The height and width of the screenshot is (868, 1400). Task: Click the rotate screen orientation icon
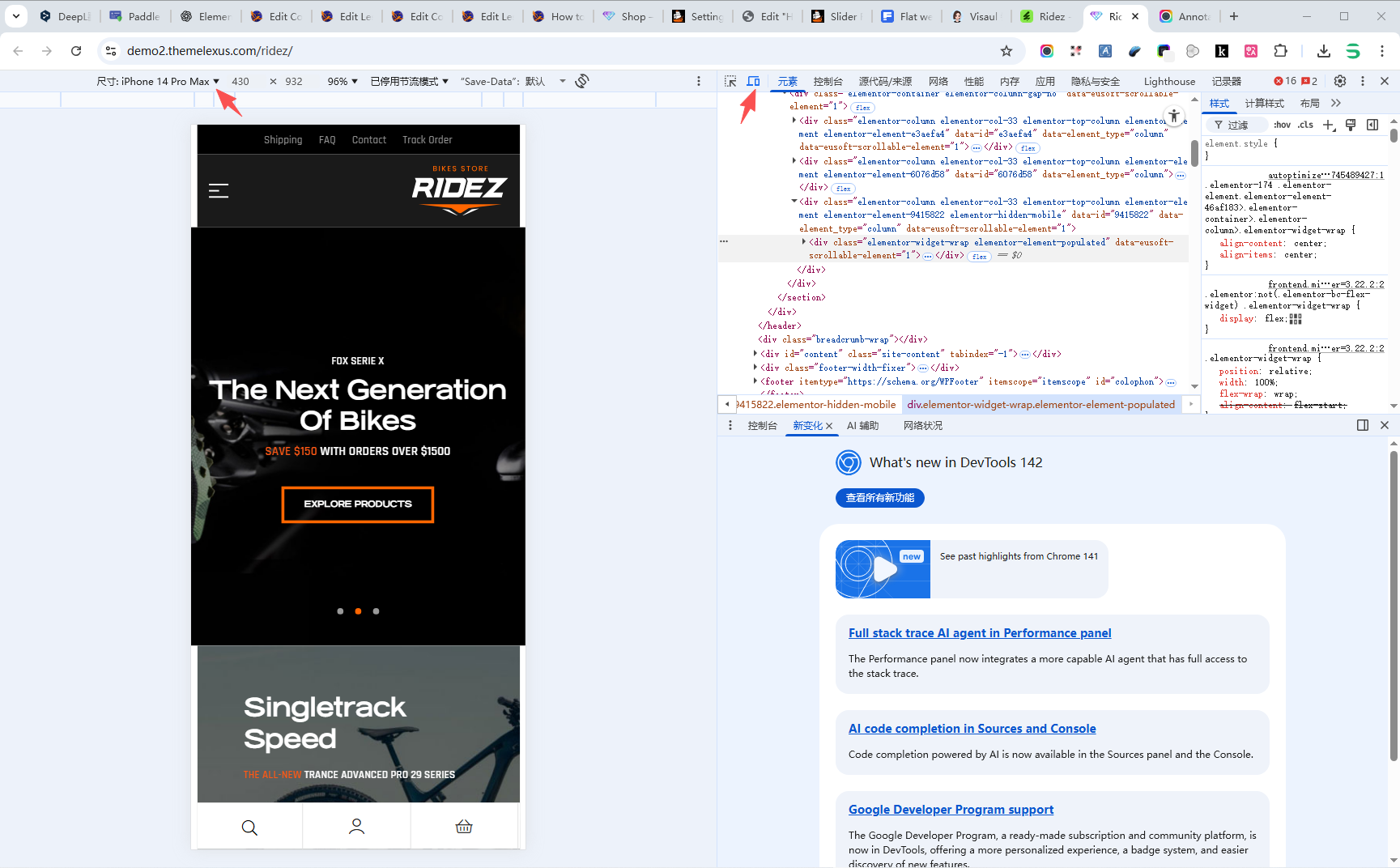pos(581,81)
